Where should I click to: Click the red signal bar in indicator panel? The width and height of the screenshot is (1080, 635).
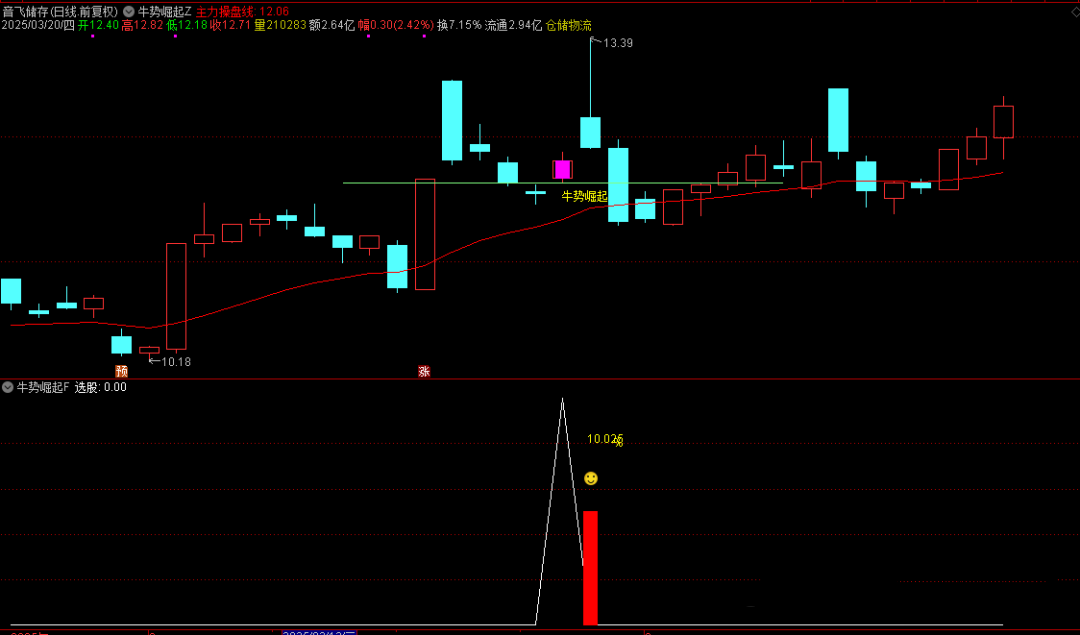pos(590,567)
